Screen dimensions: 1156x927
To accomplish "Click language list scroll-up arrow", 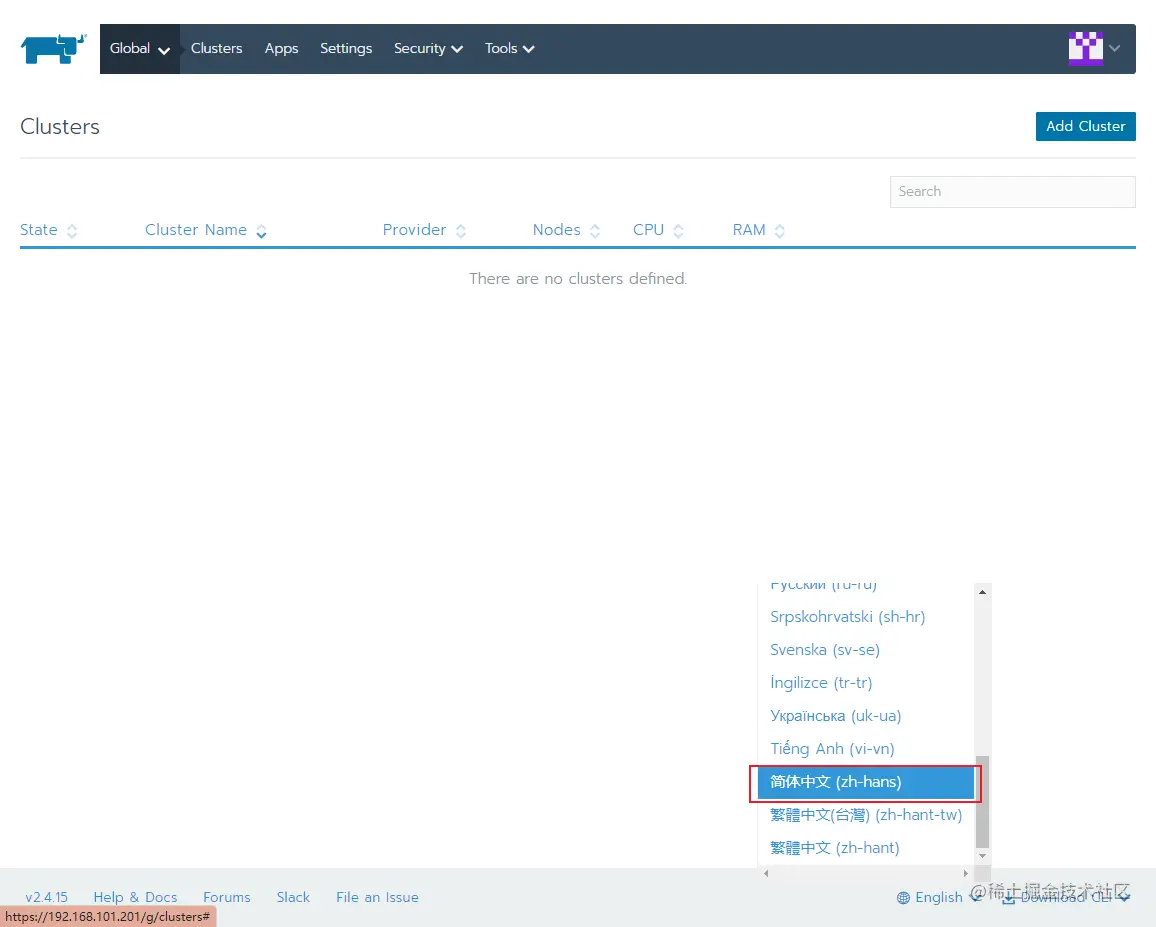I will click(982, 592).
